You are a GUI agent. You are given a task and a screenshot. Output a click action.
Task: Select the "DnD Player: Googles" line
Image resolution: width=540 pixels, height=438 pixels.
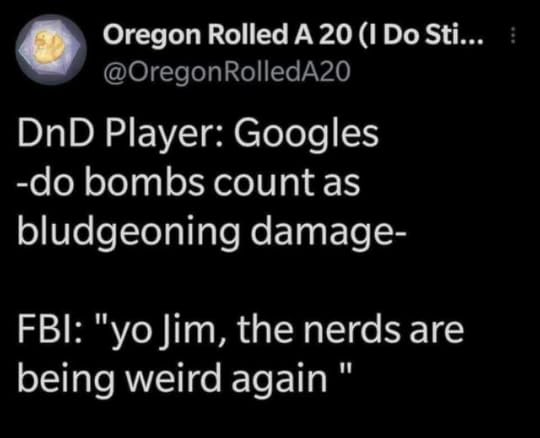pyautogui.click(x=198, y=134)
